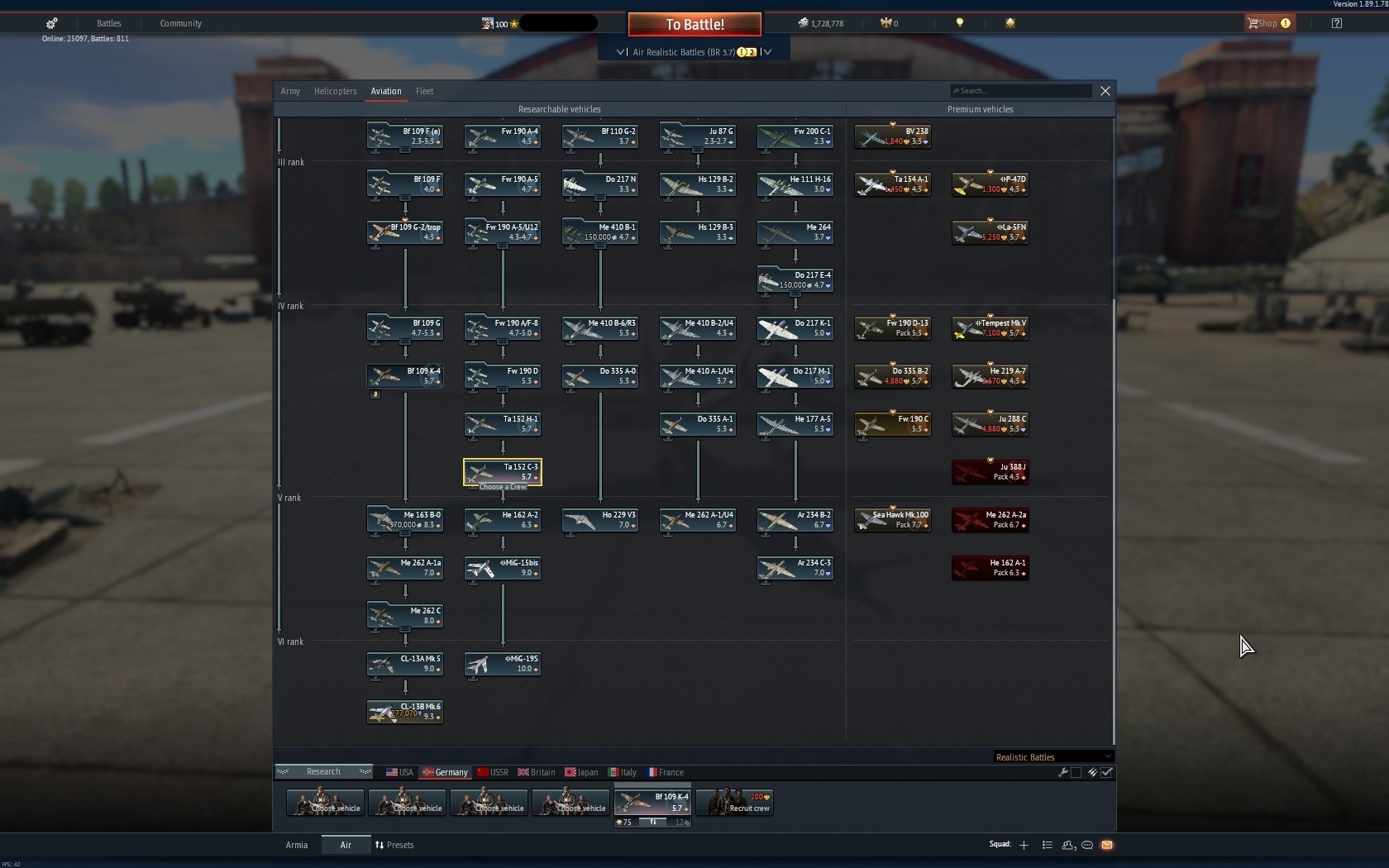
Task: Select the Me 163 B-0 rocket plane
Action: point(405,520)
